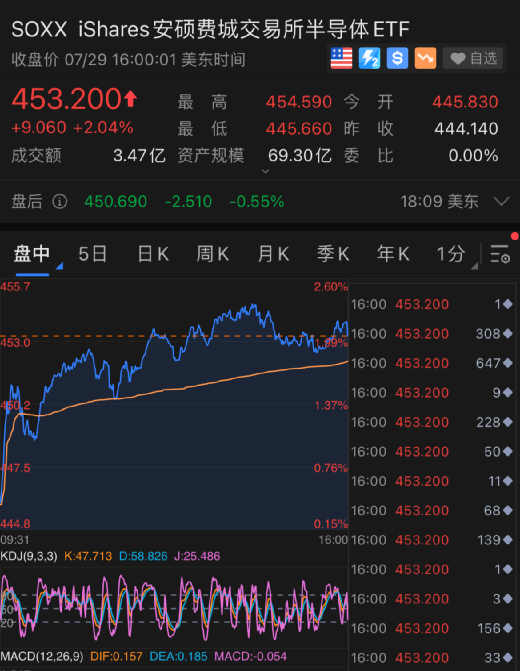Tap the KDJ(9,3,3) indicator label
Screen dimensions: 520x671
[29, 556]
